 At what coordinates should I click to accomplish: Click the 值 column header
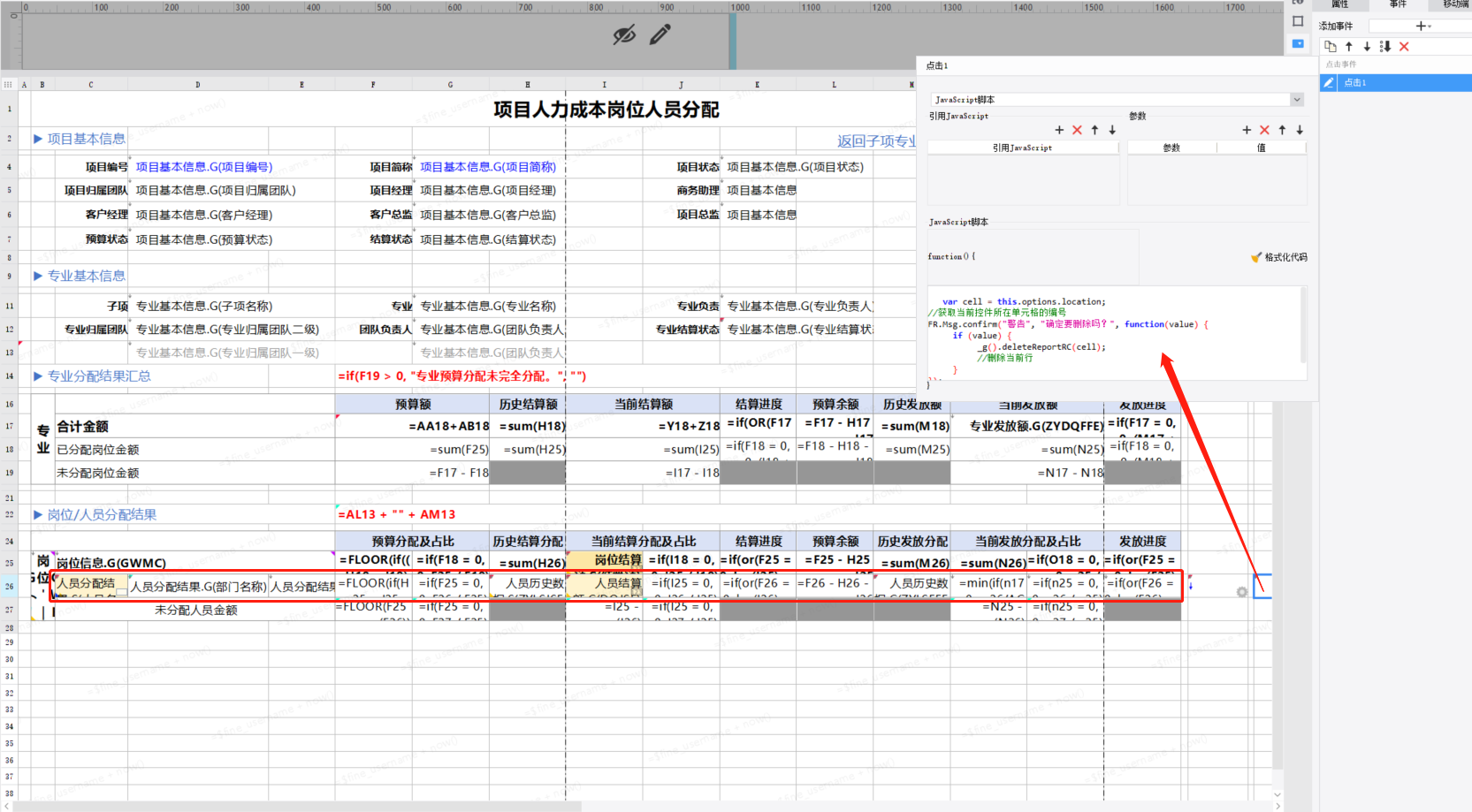pyautogui.click(x=1262, y=148)
